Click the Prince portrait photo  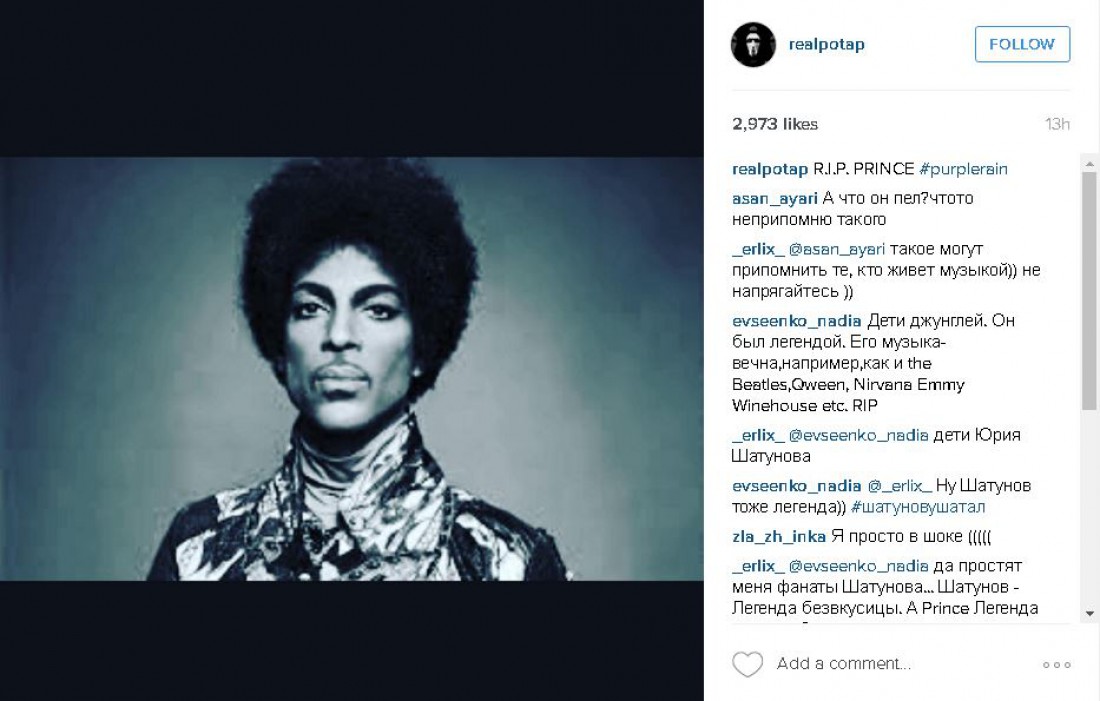point(351,369)
